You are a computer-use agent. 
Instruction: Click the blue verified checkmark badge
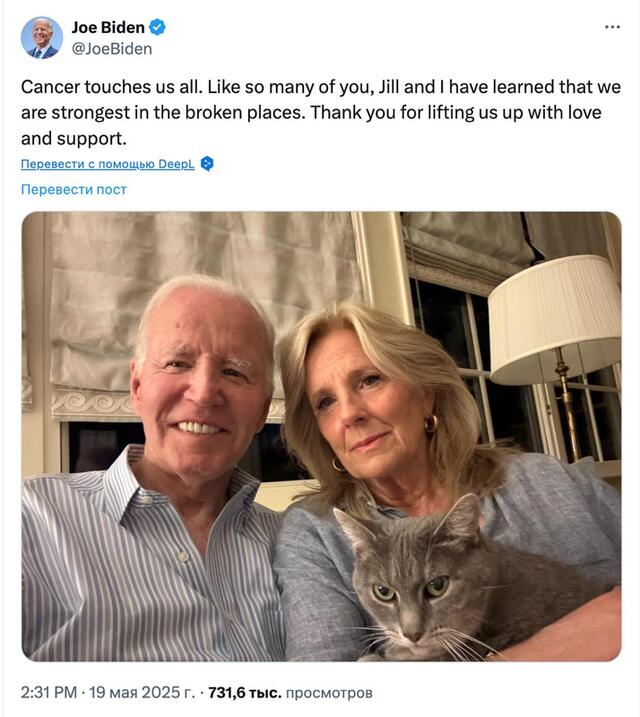click(x=156, y=27)
